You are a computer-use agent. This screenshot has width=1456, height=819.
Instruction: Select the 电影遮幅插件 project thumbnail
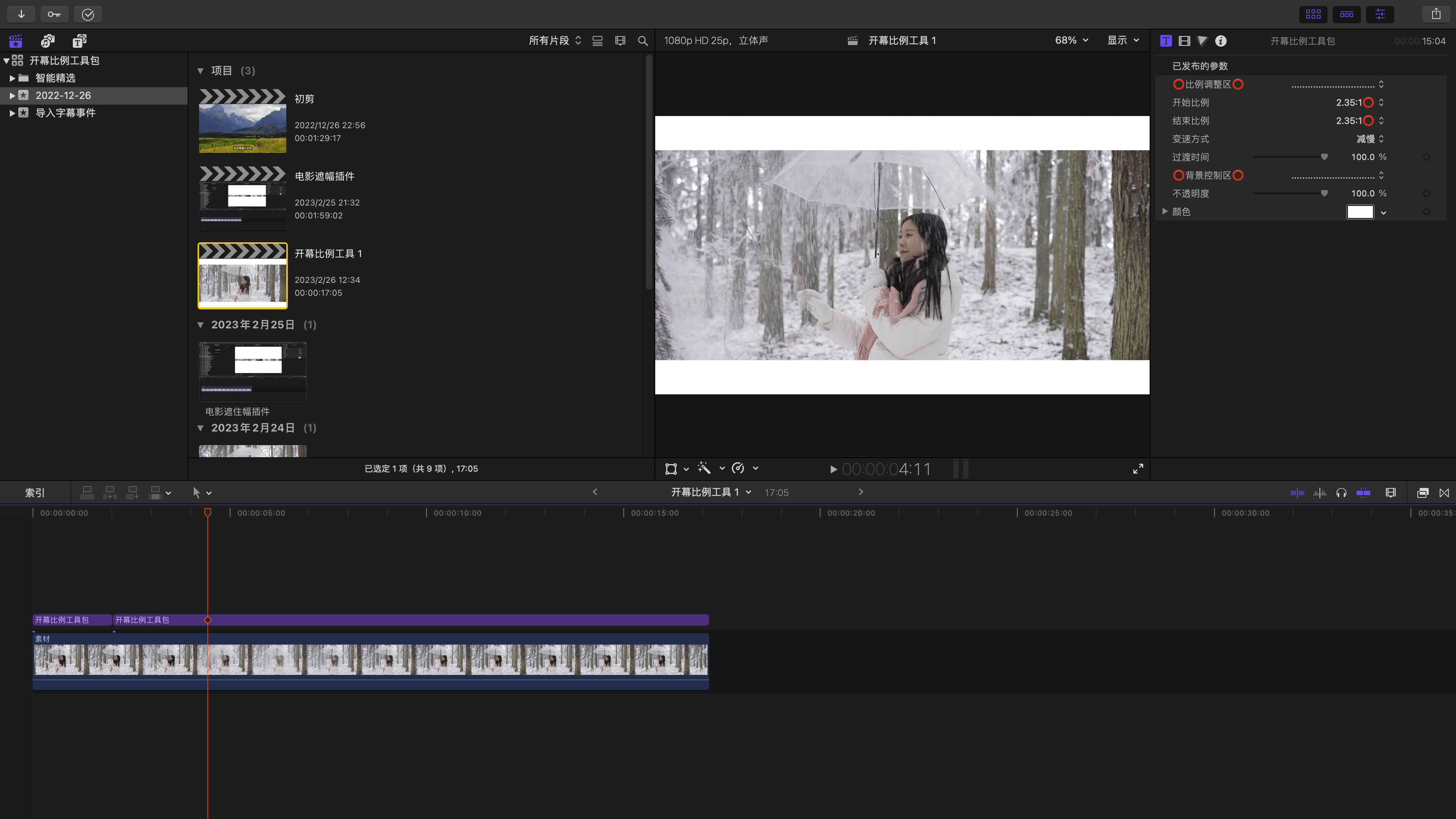(x=243, y=198)
